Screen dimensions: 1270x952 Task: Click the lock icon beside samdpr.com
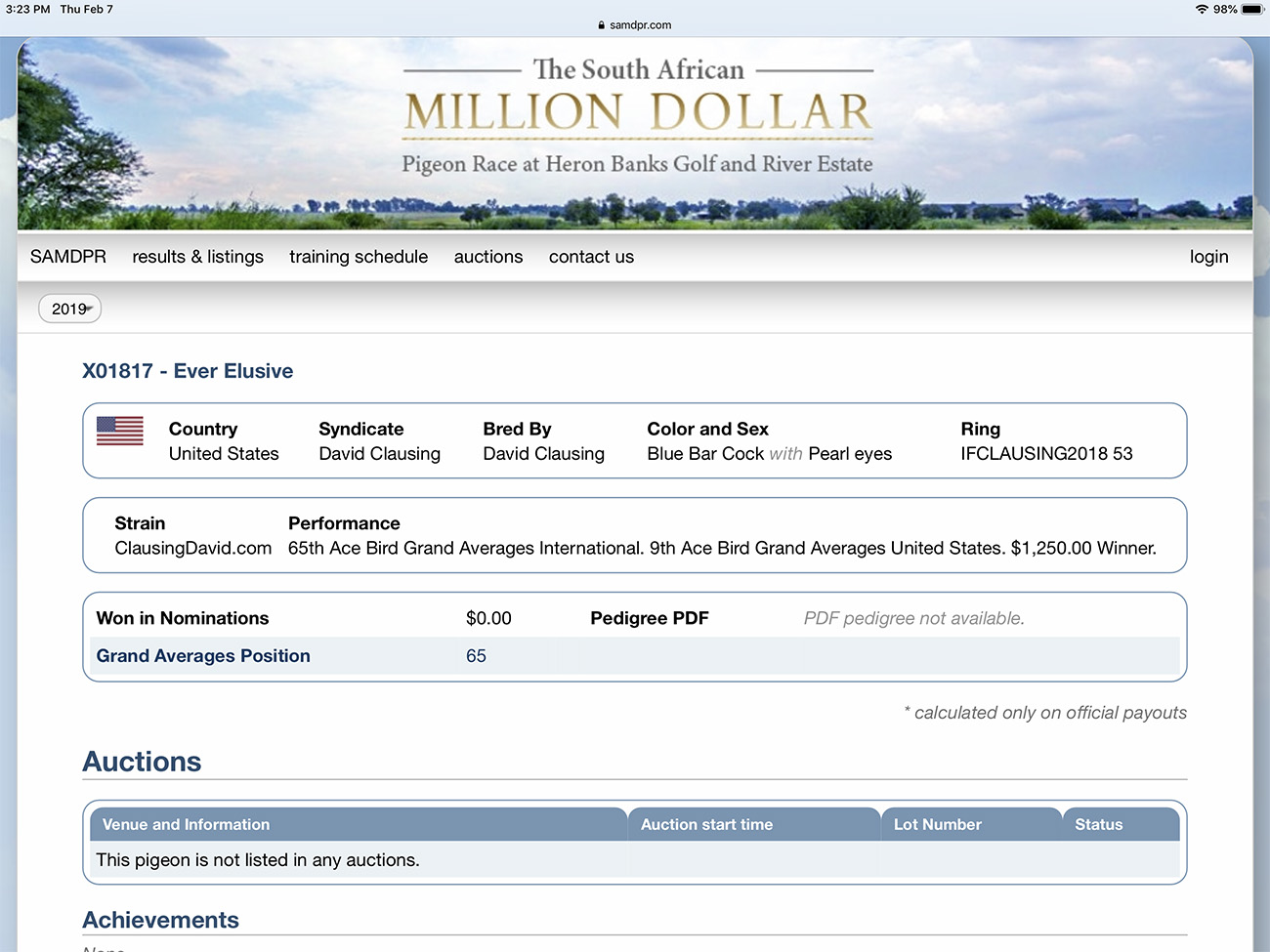tap(602, 25)
